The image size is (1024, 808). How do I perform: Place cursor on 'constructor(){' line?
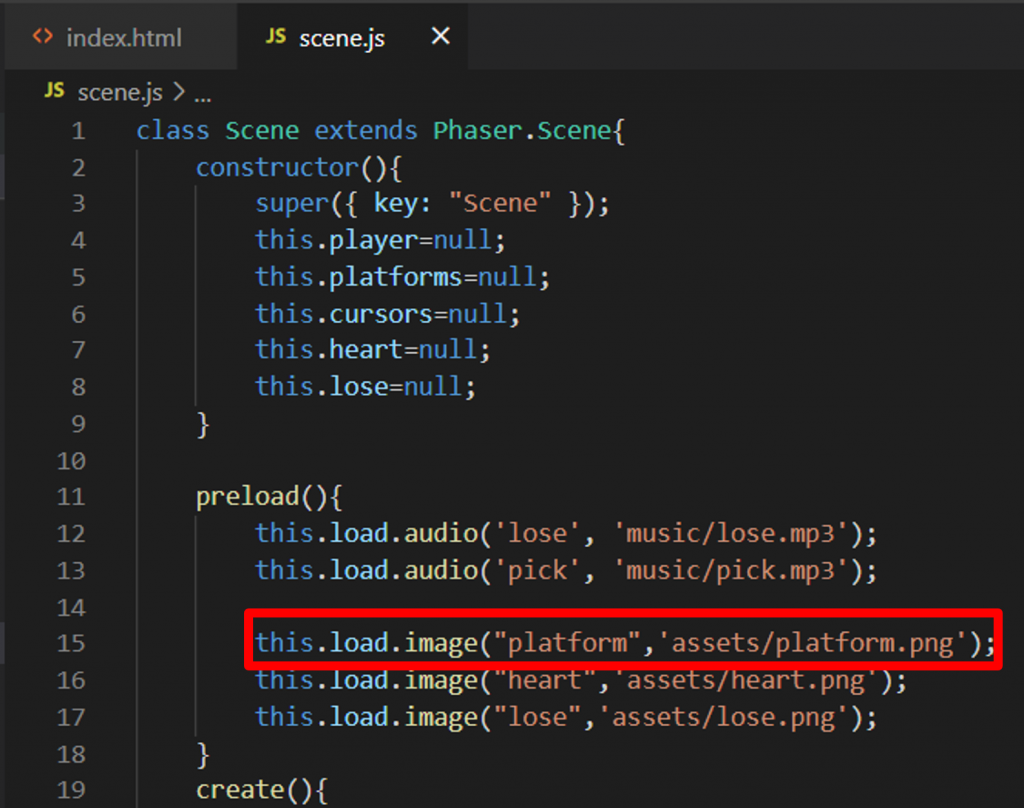click(299, 168)
